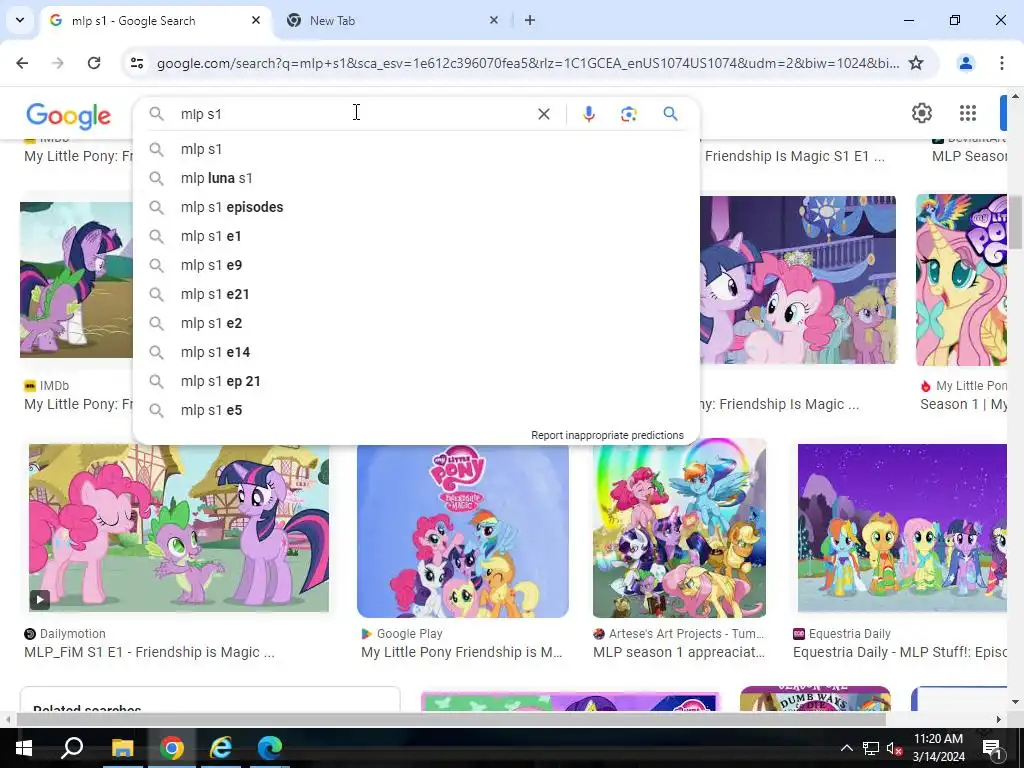Open File Explorer from the taskbar
The width and height of the screenshot is (1024, 768).
pyautogui.click(x=122, y=748)
